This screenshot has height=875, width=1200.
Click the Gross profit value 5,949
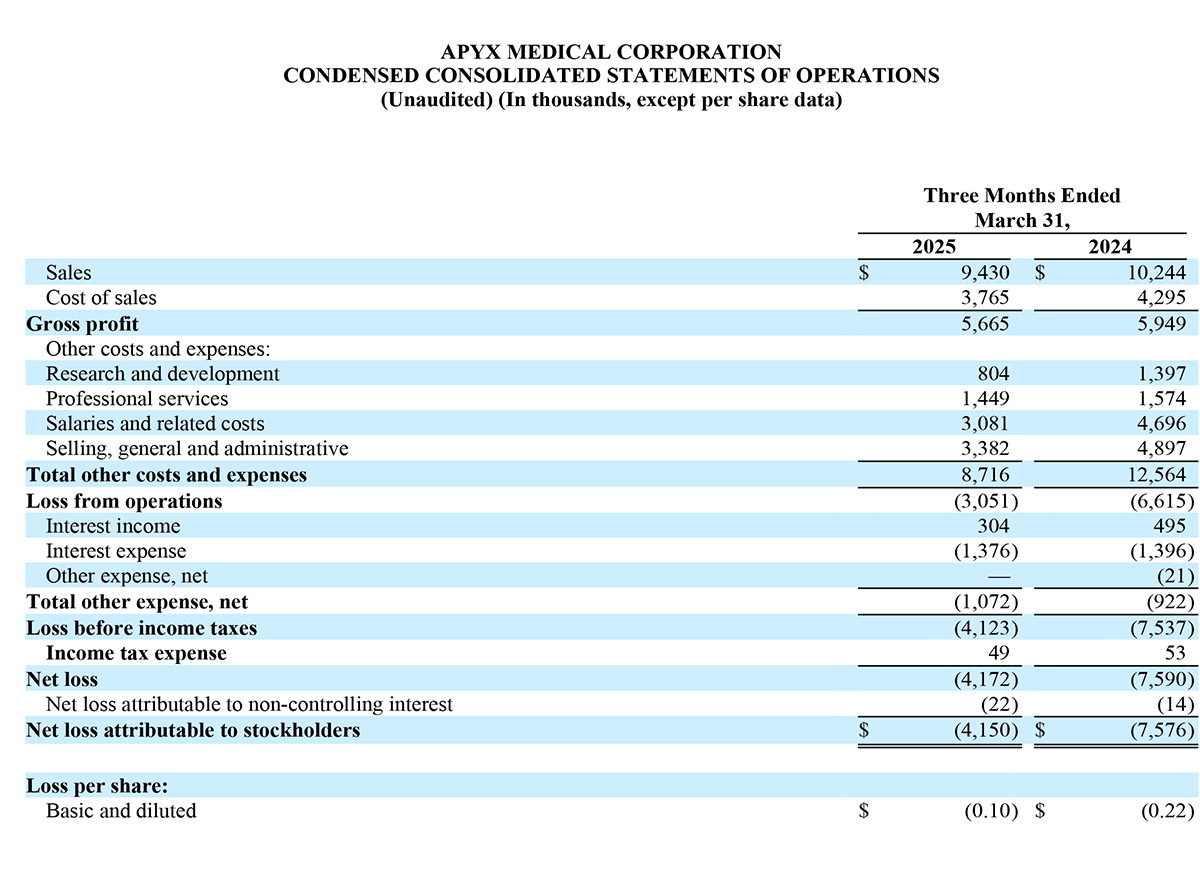tap(1160, 324)
